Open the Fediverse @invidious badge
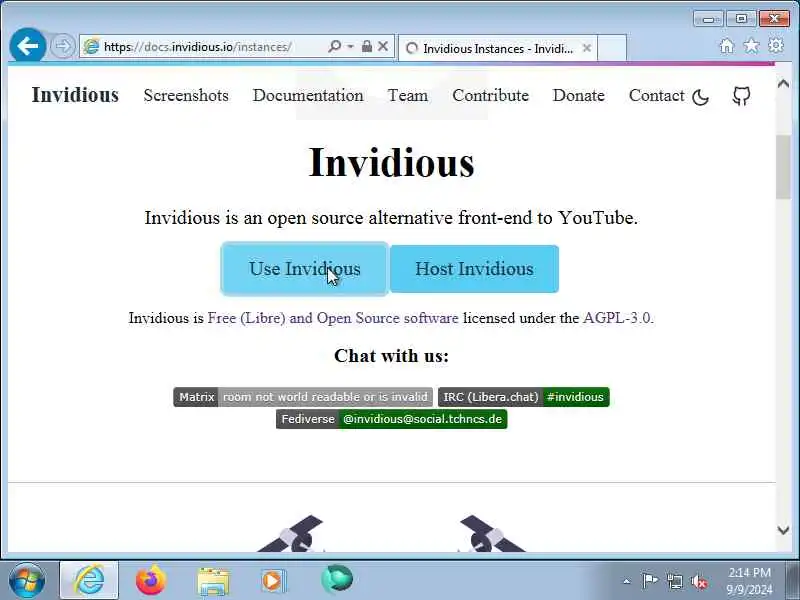The height and width of the screenshot is (600, 800). (x=391, y=419)
